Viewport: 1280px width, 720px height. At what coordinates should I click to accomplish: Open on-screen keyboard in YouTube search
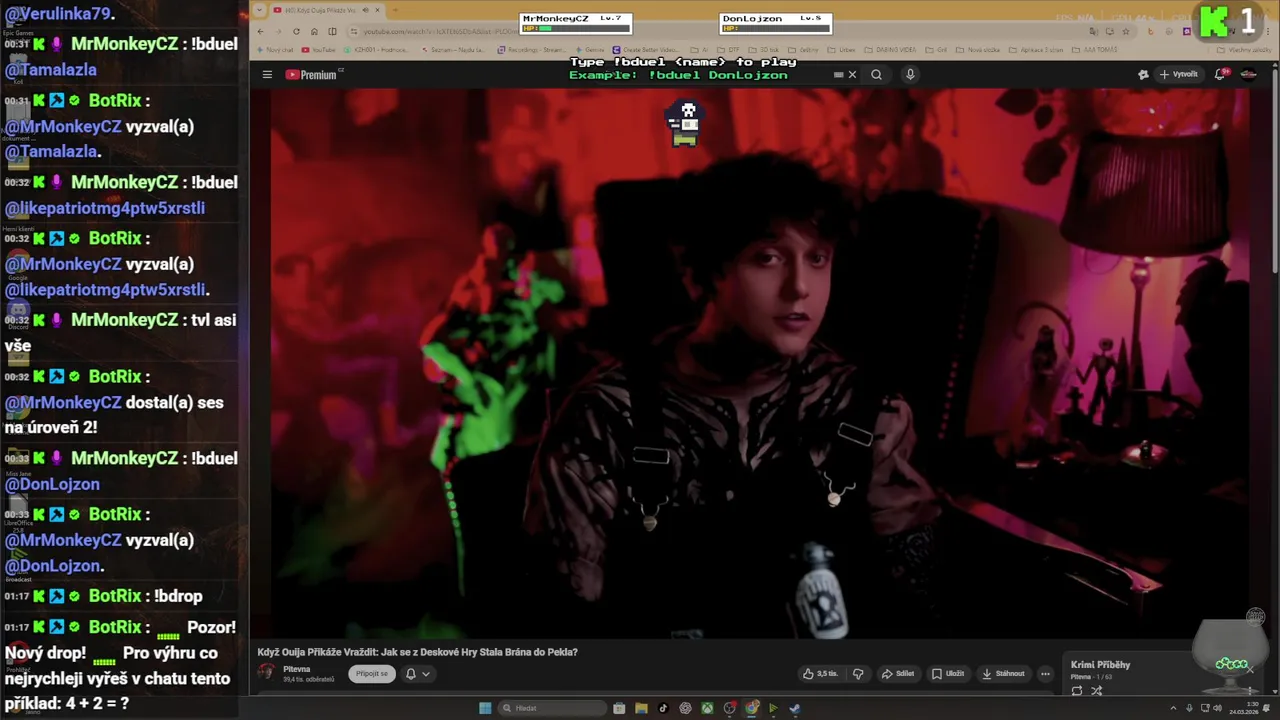pos(839,75)
